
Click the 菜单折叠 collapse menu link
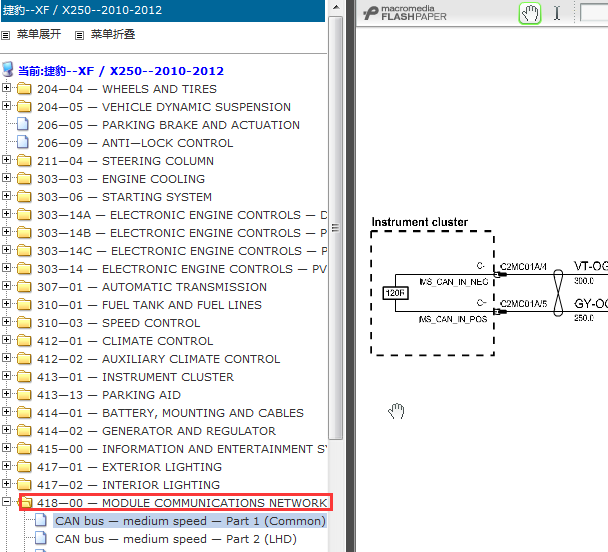click(x=113, y=34)
